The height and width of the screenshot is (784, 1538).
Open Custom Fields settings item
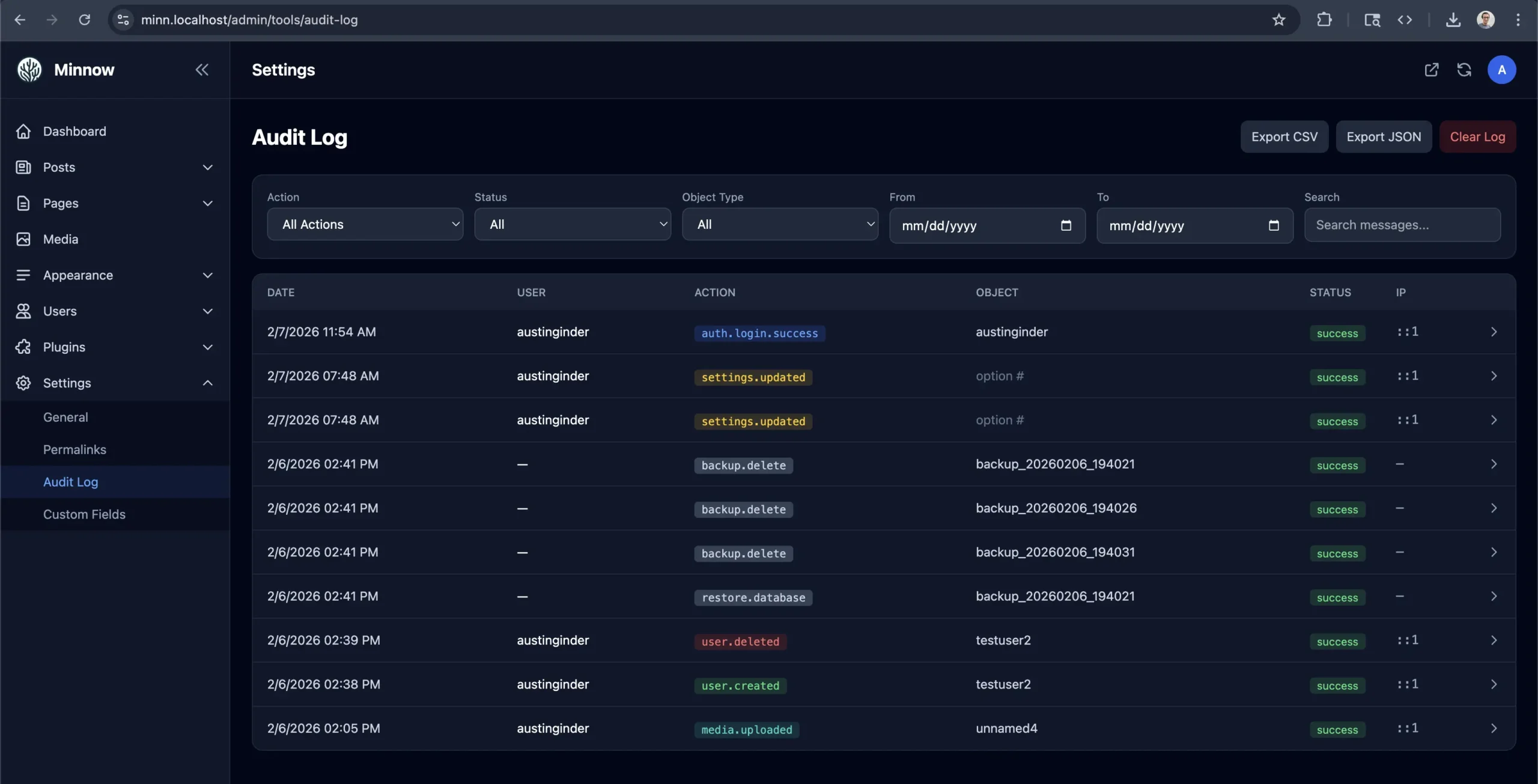[x=84, y=515]
